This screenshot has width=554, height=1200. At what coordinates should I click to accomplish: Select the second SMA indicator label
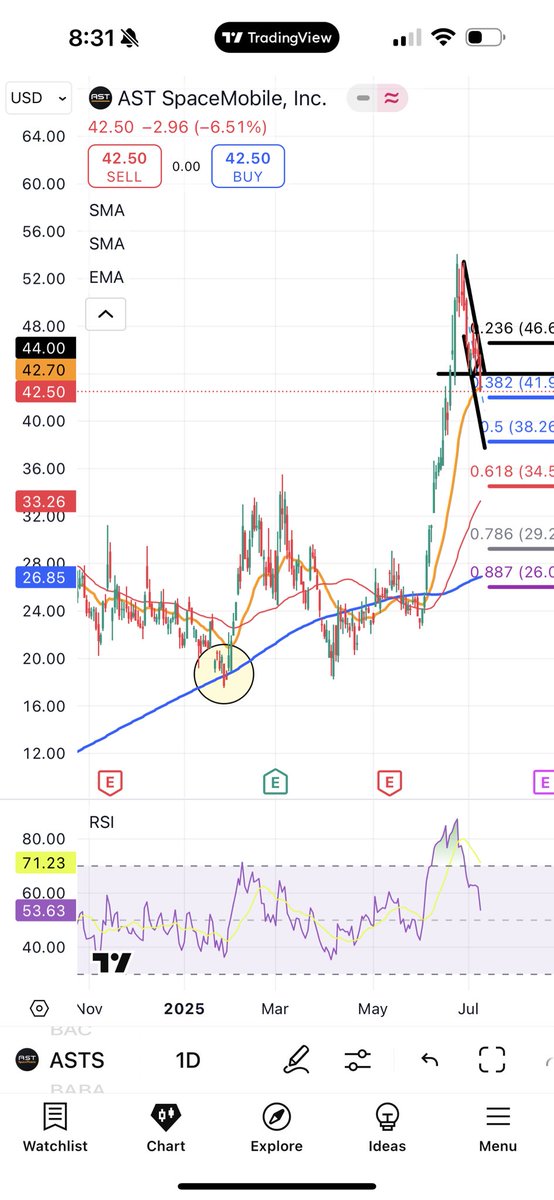[106, 243]
